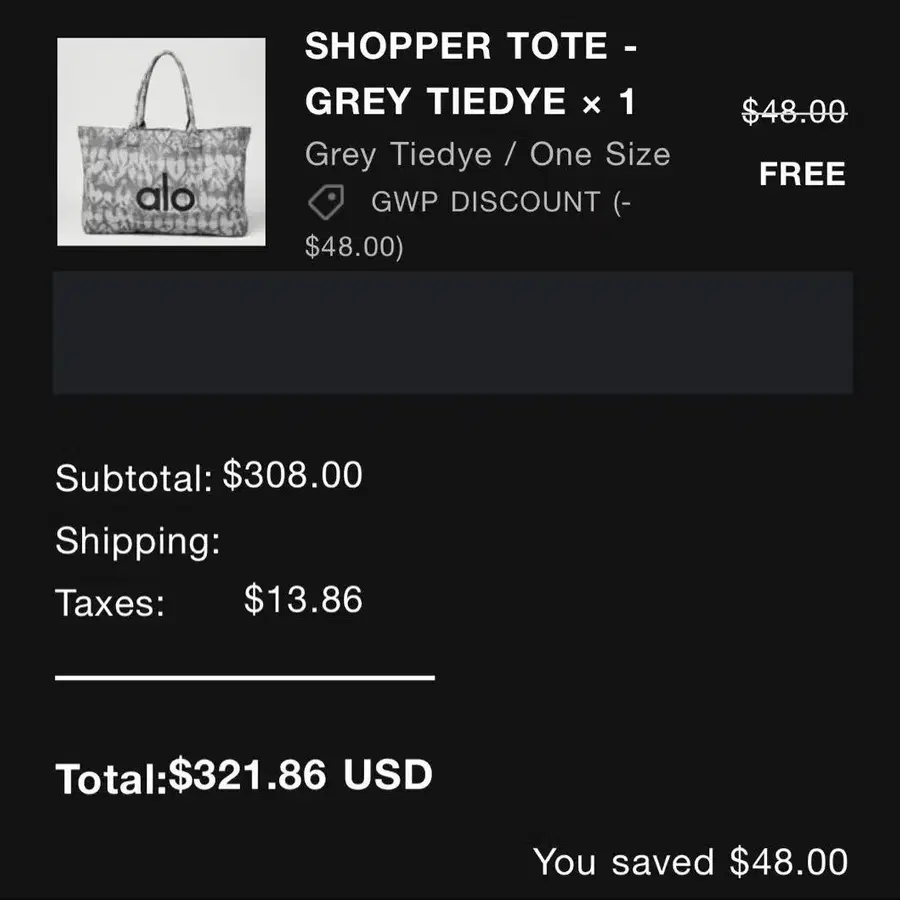
Task: Click the $13.86 tax amount
Action: coord(303,600)
